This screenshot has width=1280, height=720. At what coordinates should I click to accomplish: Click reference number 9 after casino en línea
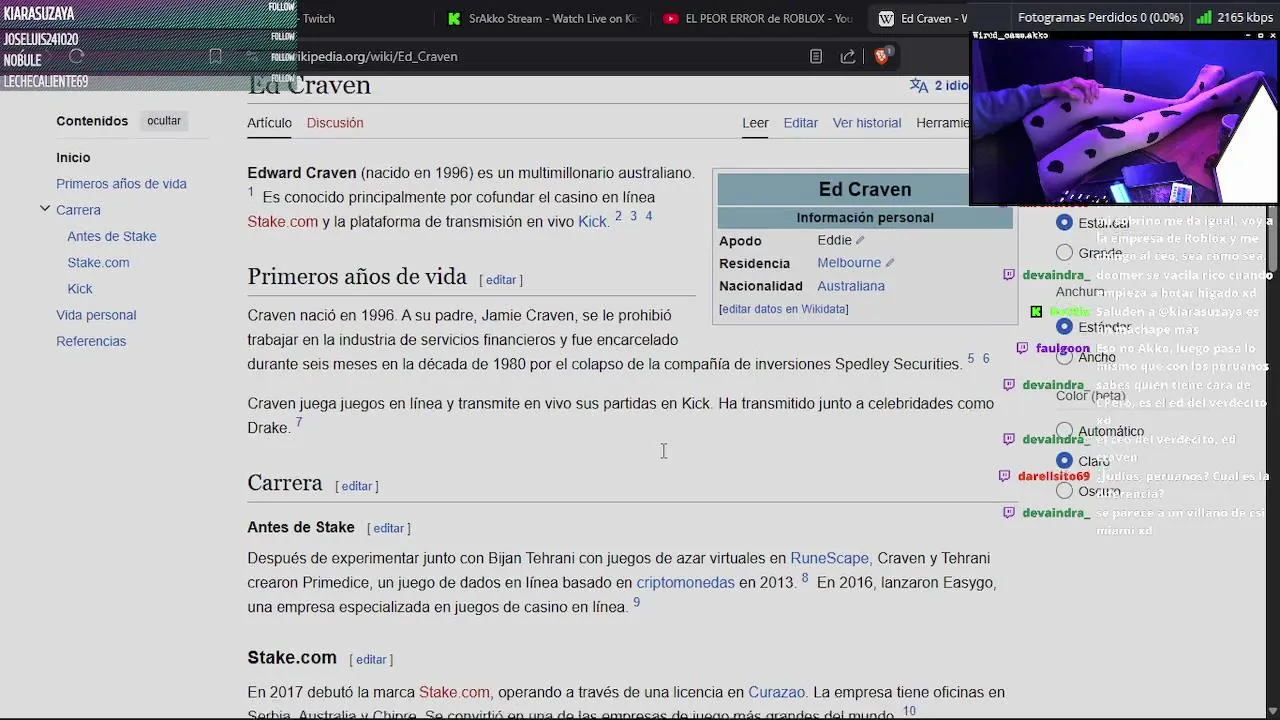pos(636,602)
